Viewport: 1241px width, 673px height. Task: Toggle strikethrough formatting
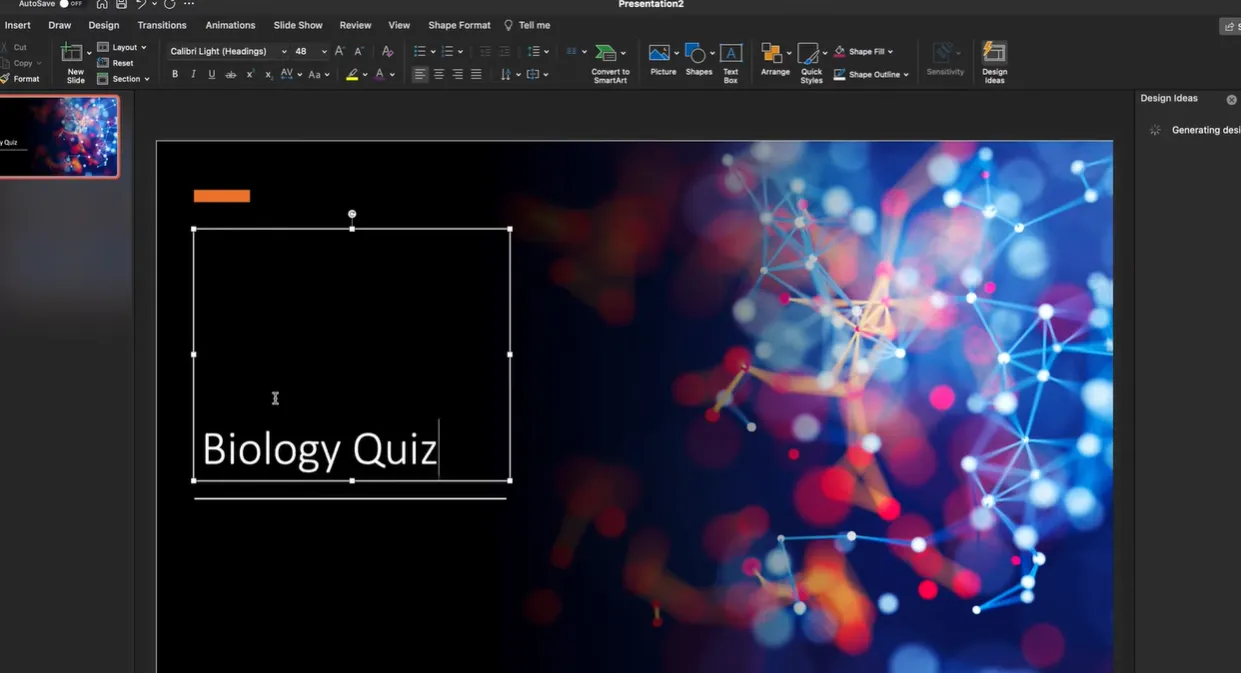[x=231, y=75]
